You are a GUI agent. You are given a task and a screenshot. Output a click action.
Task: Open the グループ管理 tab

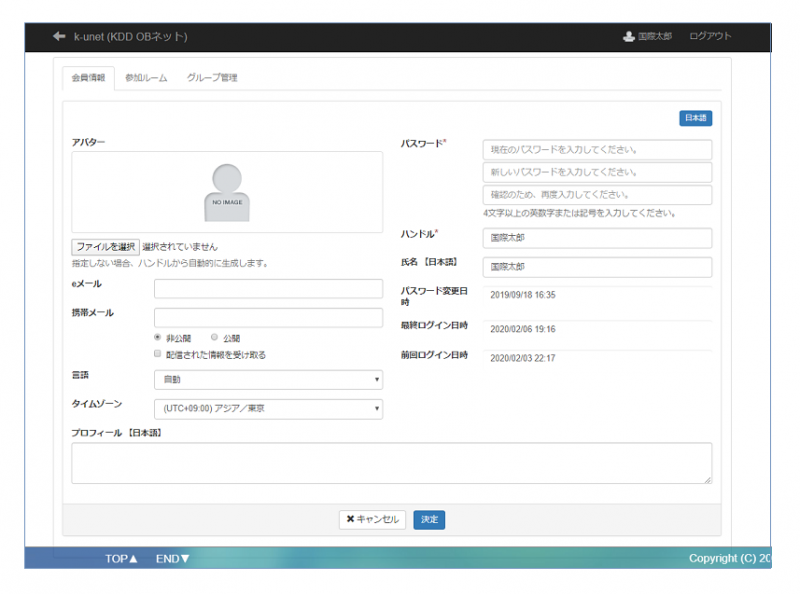pyautogui.click(x=212, y=78)
